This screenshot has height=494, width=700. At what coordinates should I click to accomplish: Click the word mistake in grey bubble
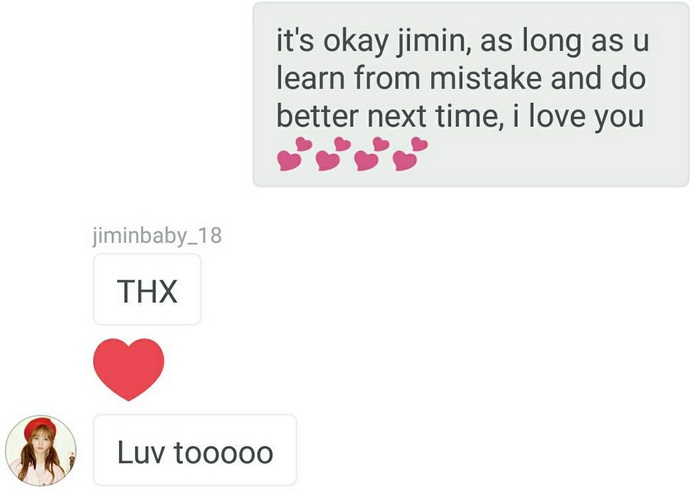click(486, 78)
